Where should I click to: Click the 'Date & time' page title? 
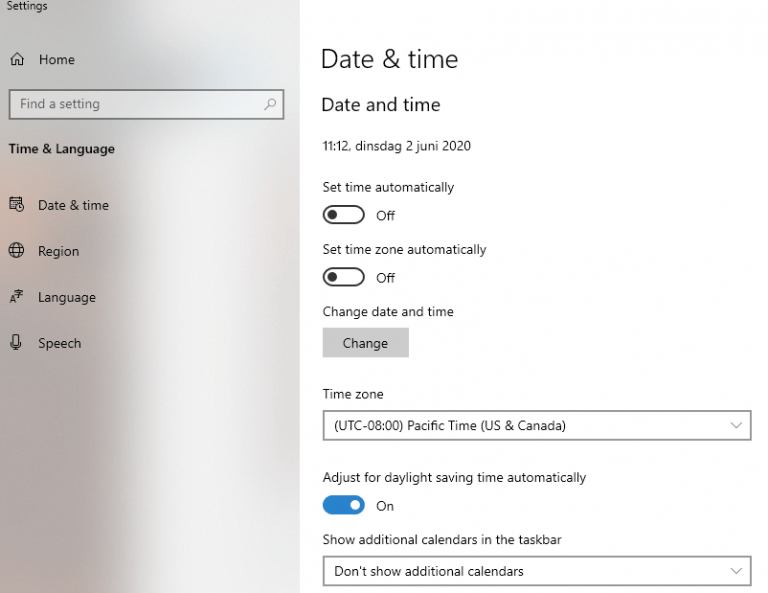[389, 59]
